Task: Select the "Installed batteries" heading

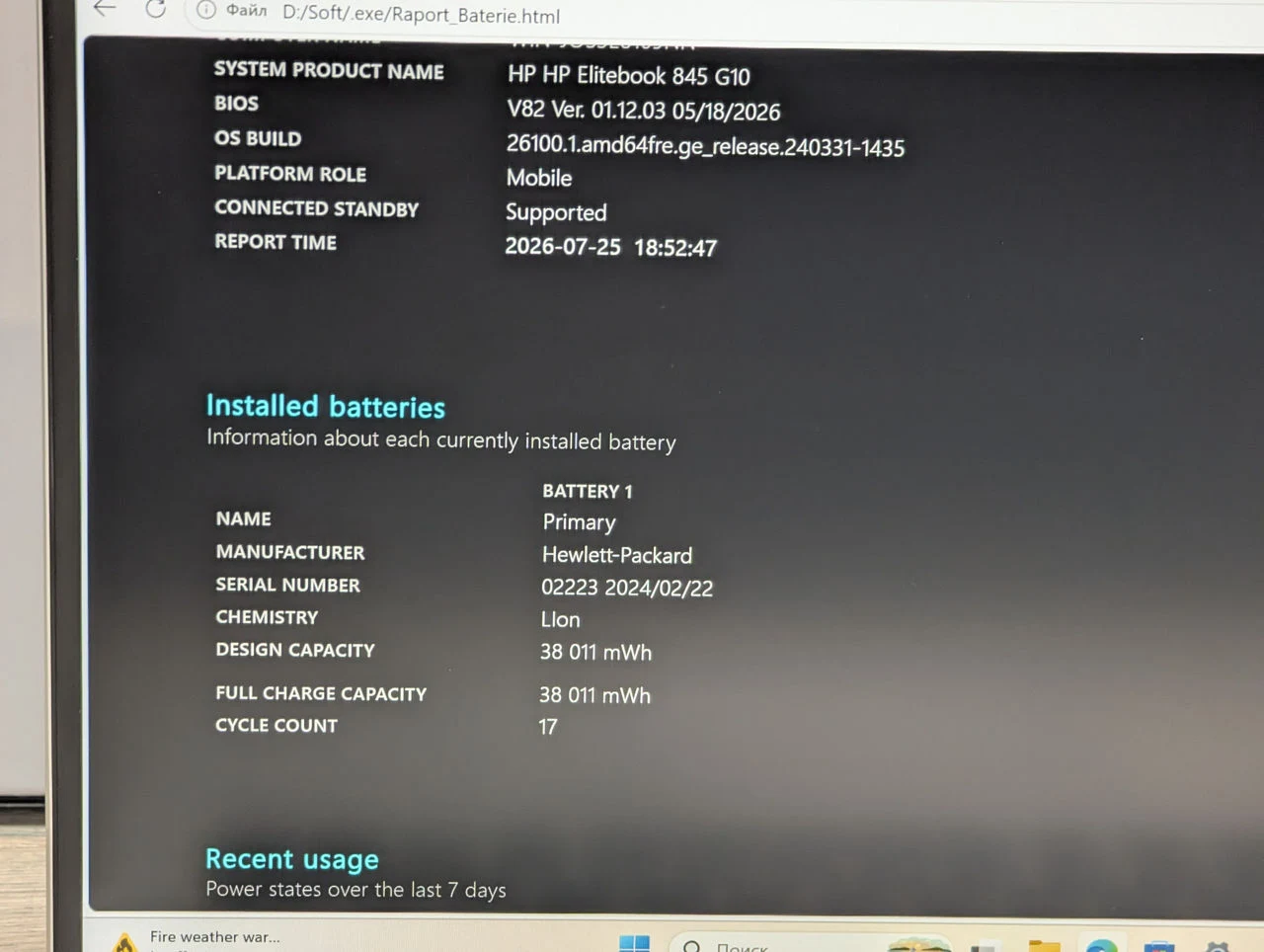Action: click(326, 406)
